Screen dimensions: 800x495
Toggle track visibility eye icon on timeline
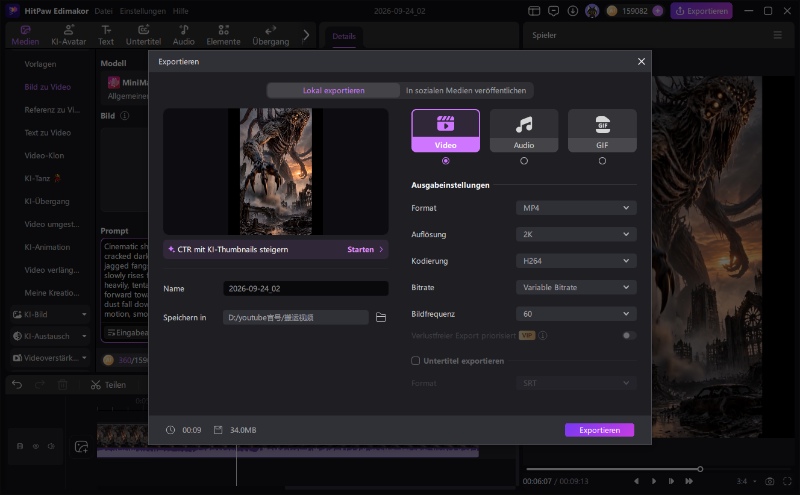(36, 446)
